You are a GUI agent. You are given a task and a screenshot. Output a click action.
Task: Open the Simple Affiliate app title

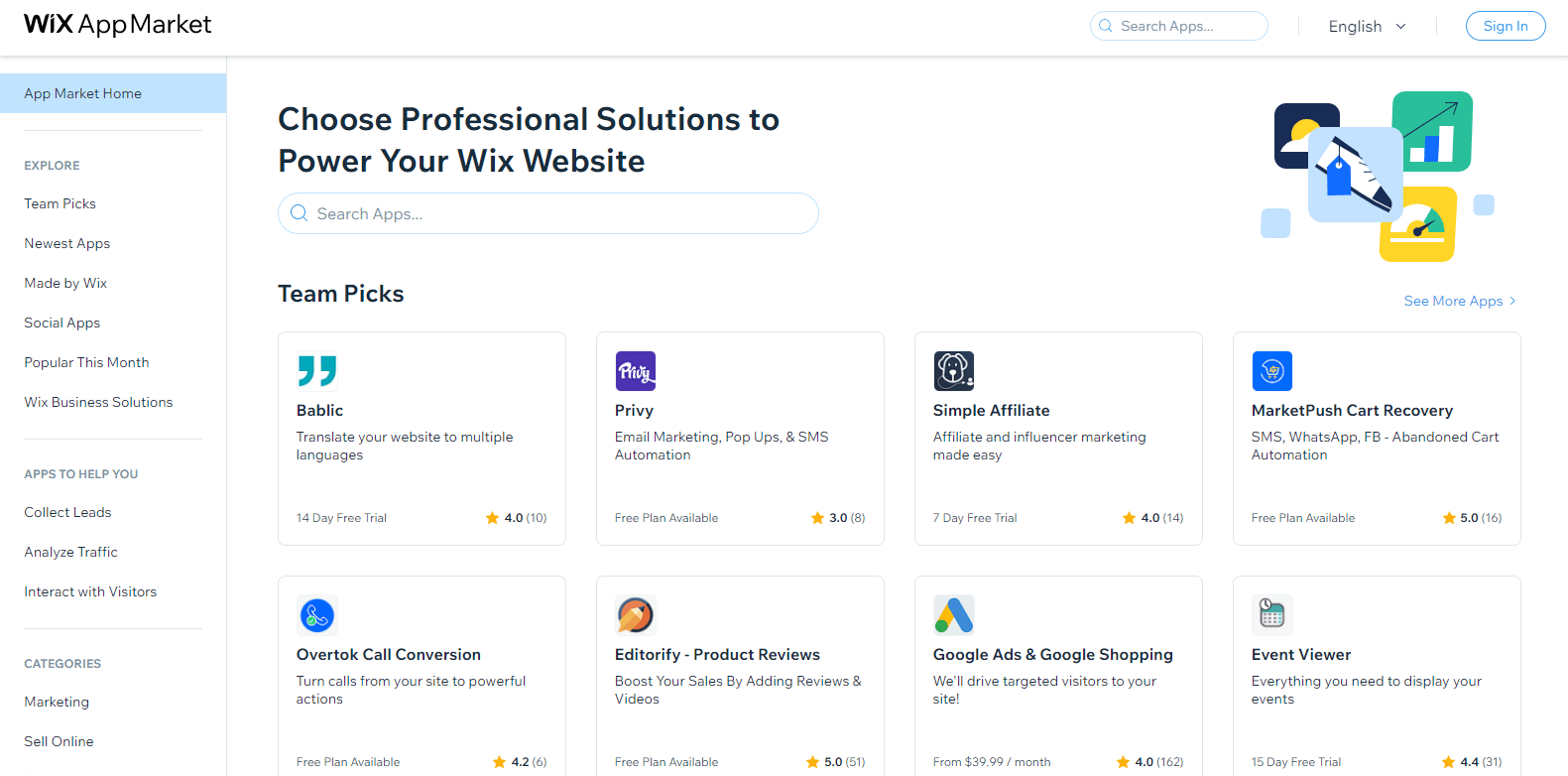click(x=992, y=410)
